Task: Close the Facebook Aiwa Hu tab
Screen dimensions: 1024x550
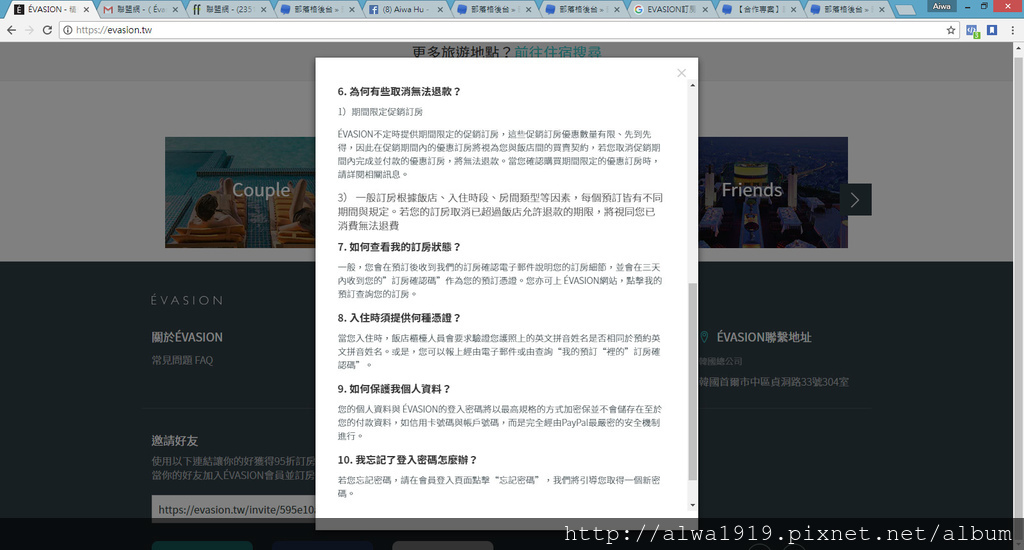Action: [x=440, y=10]
